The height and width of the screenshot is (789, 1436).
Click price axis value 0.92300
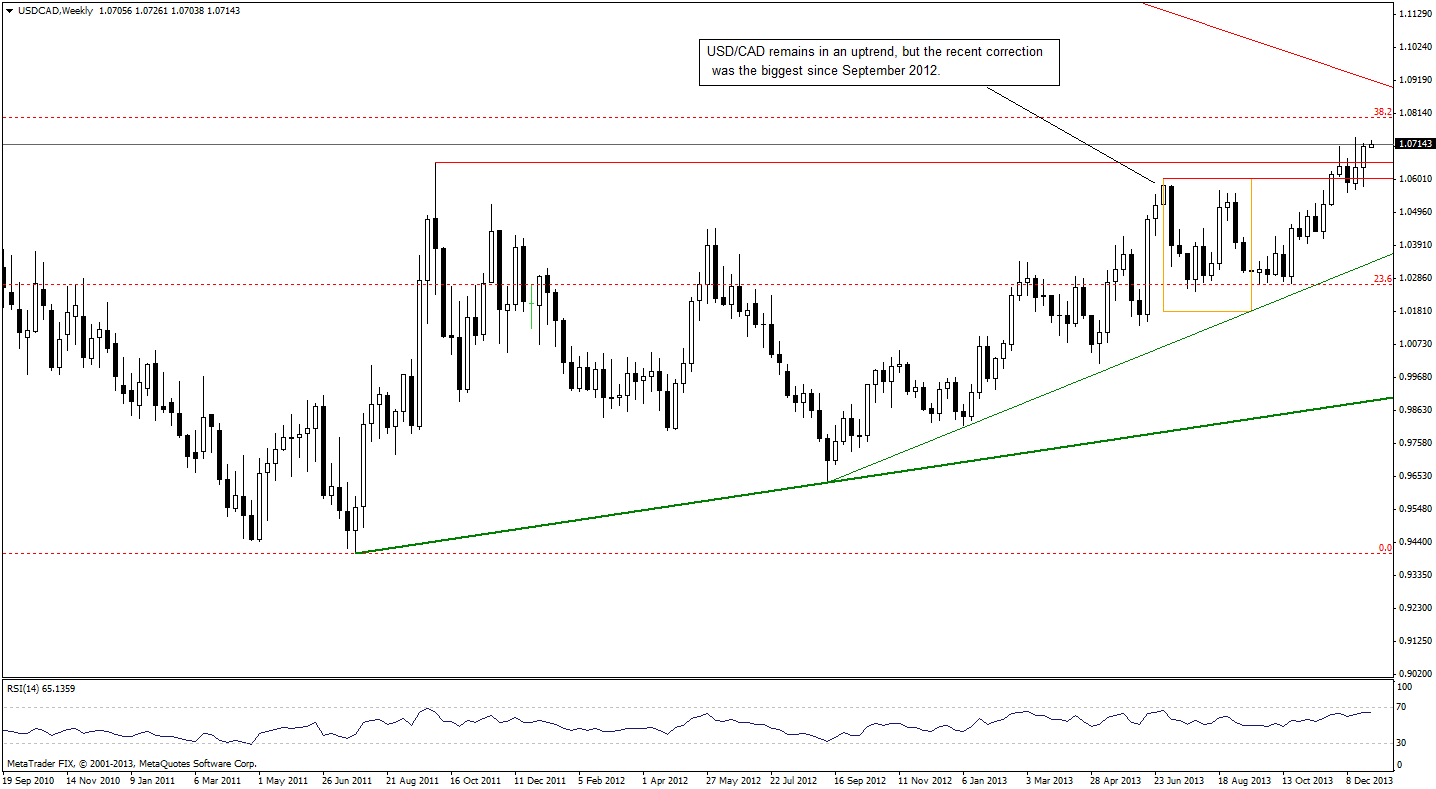coord(1414,608)
